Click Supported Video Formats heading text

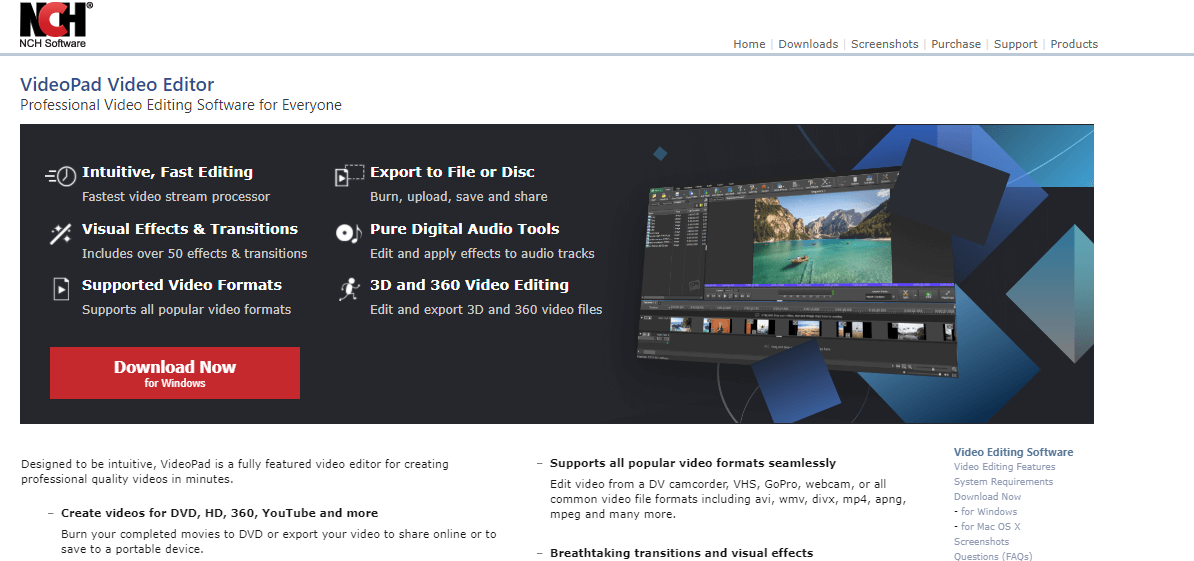tap(182, 285)
